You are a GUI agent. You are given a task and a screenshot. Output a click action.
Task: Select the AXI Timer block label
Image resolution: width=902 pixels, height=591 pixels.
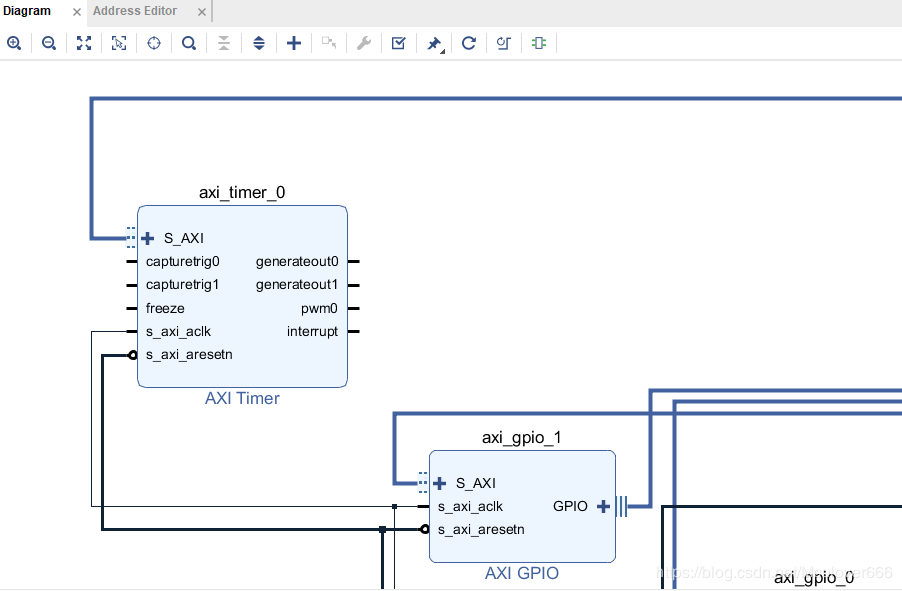coord(242,398)
